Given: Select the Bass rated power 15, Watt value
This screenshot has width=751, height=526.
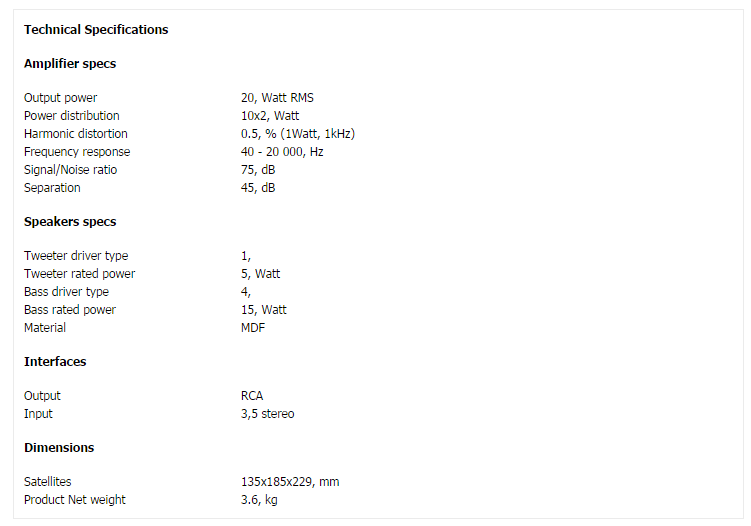Looking at the screenshot, I should 264,310.
